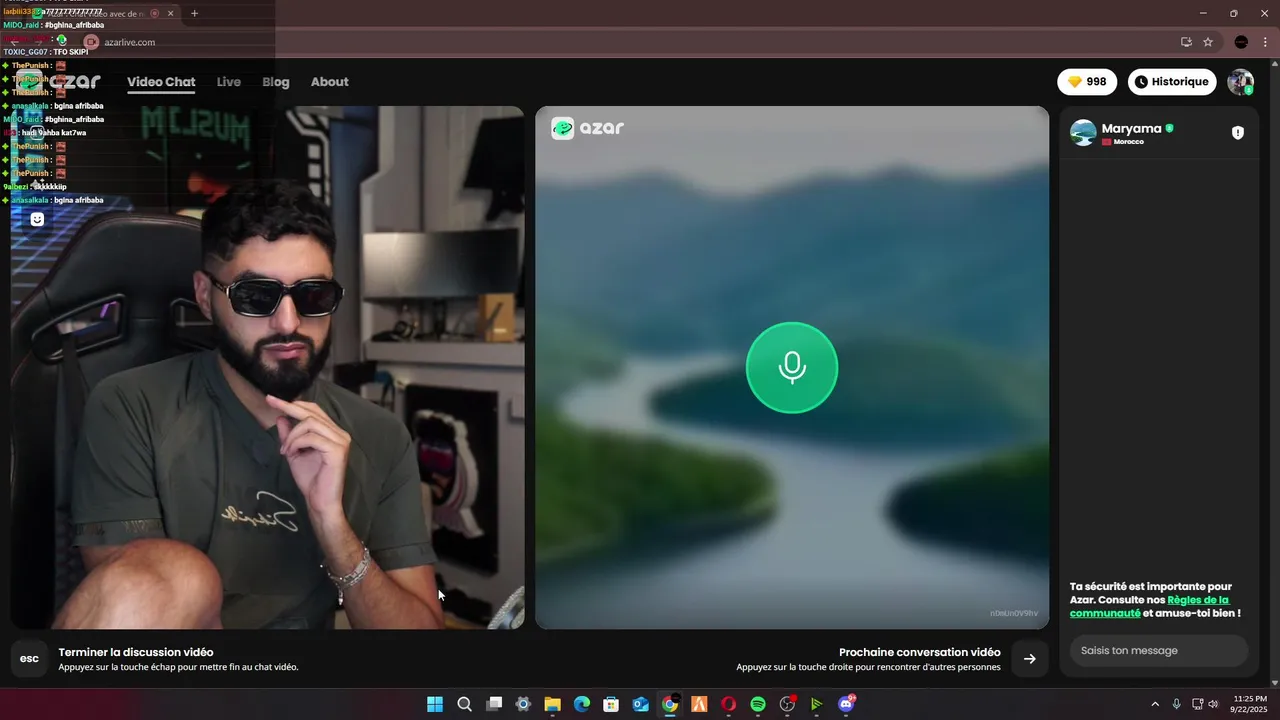
Task: Open the Windows Start menu
Action: [x=435, y=704]
